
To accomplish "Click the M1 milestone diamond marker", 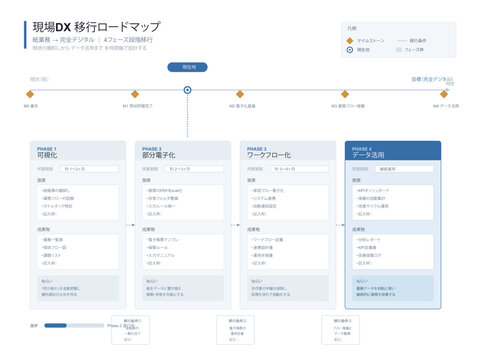I will pos(135,94).
